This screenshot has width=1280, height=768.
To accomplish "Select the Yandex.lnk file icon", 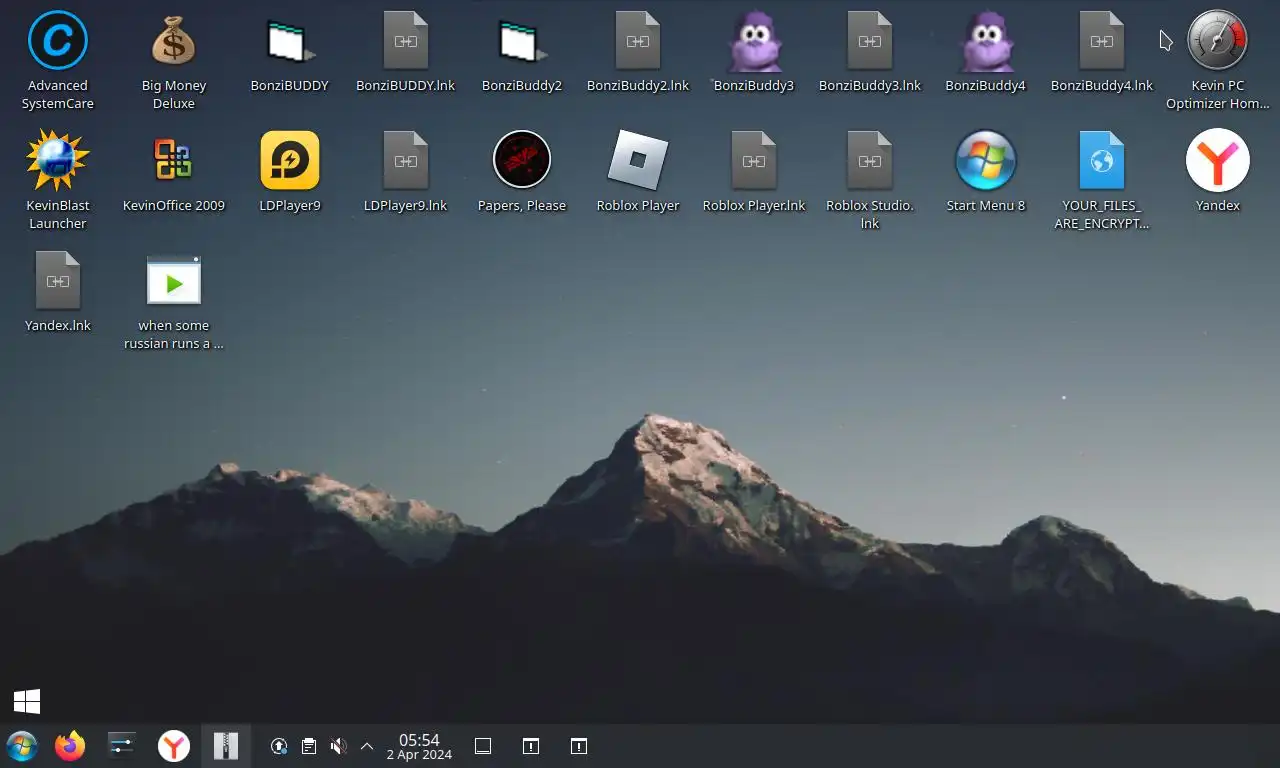I will pyautogui.click(x=58, y=280).
